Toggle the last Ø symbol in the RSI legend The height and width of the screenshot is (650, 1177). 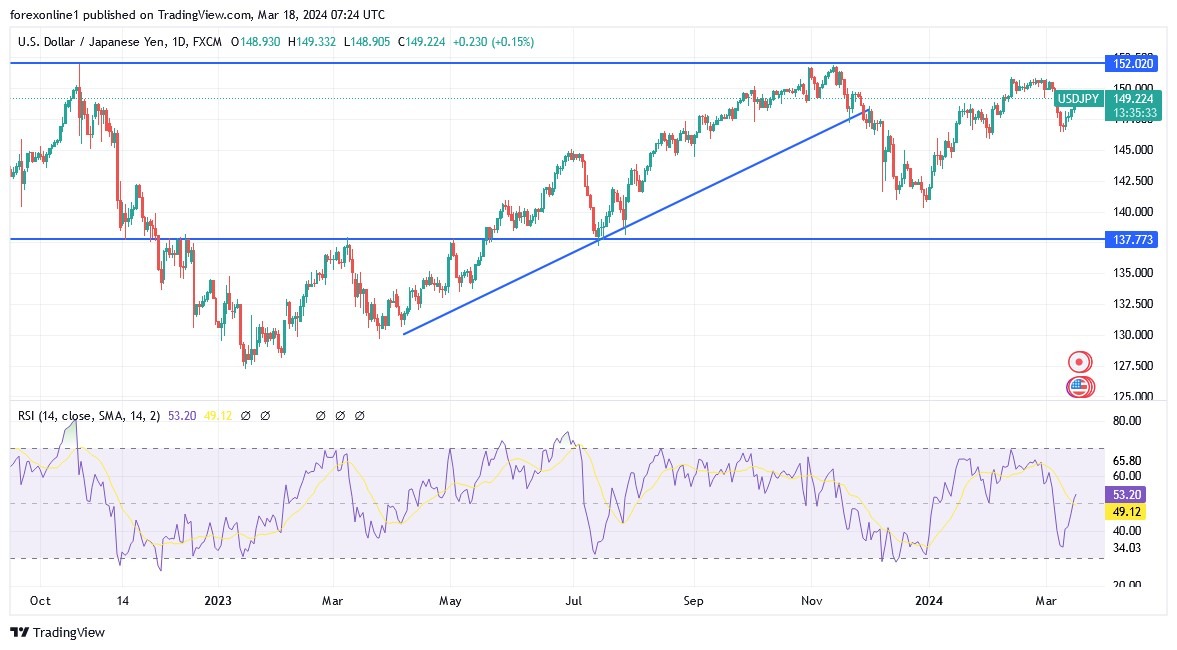tap(359, 414)
